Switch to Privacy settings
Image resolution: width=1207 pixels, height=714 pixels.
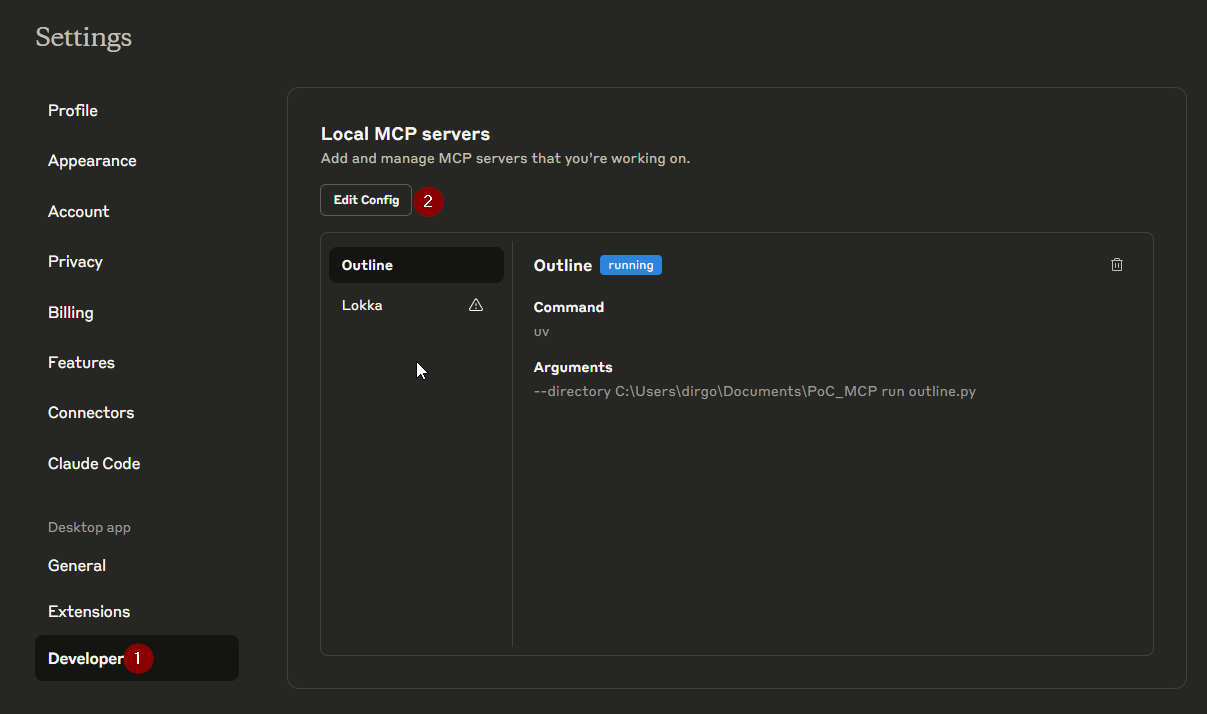point(75,261)
